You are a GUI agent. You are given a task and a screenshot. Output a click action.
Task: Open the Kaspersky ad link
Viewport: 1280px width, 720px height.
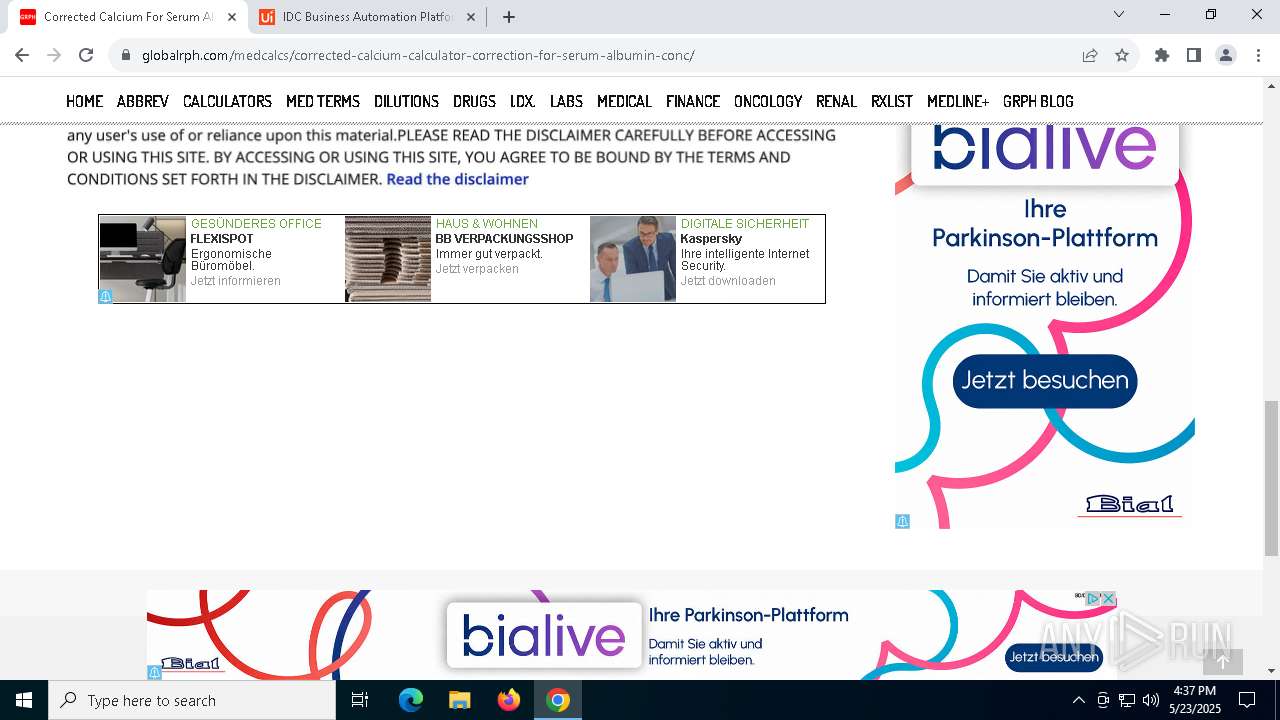(x=711, y=239)
